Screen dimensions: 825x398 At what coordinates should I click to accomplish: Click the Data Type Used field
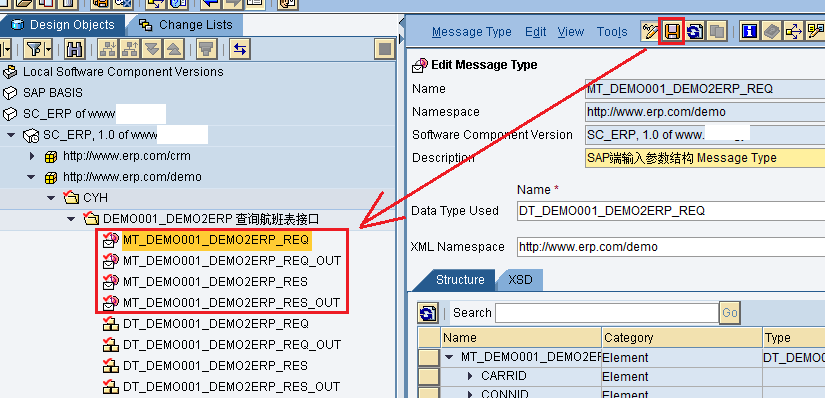point(671,211)
